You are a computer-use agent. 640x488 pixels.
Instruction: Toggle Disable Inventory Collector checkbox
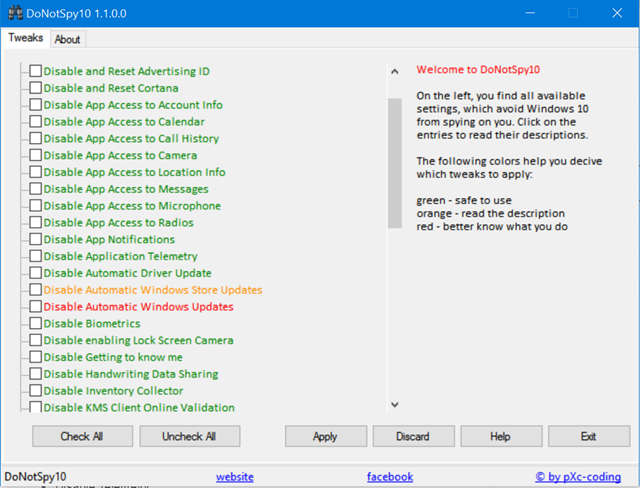(x=36, y=390)
